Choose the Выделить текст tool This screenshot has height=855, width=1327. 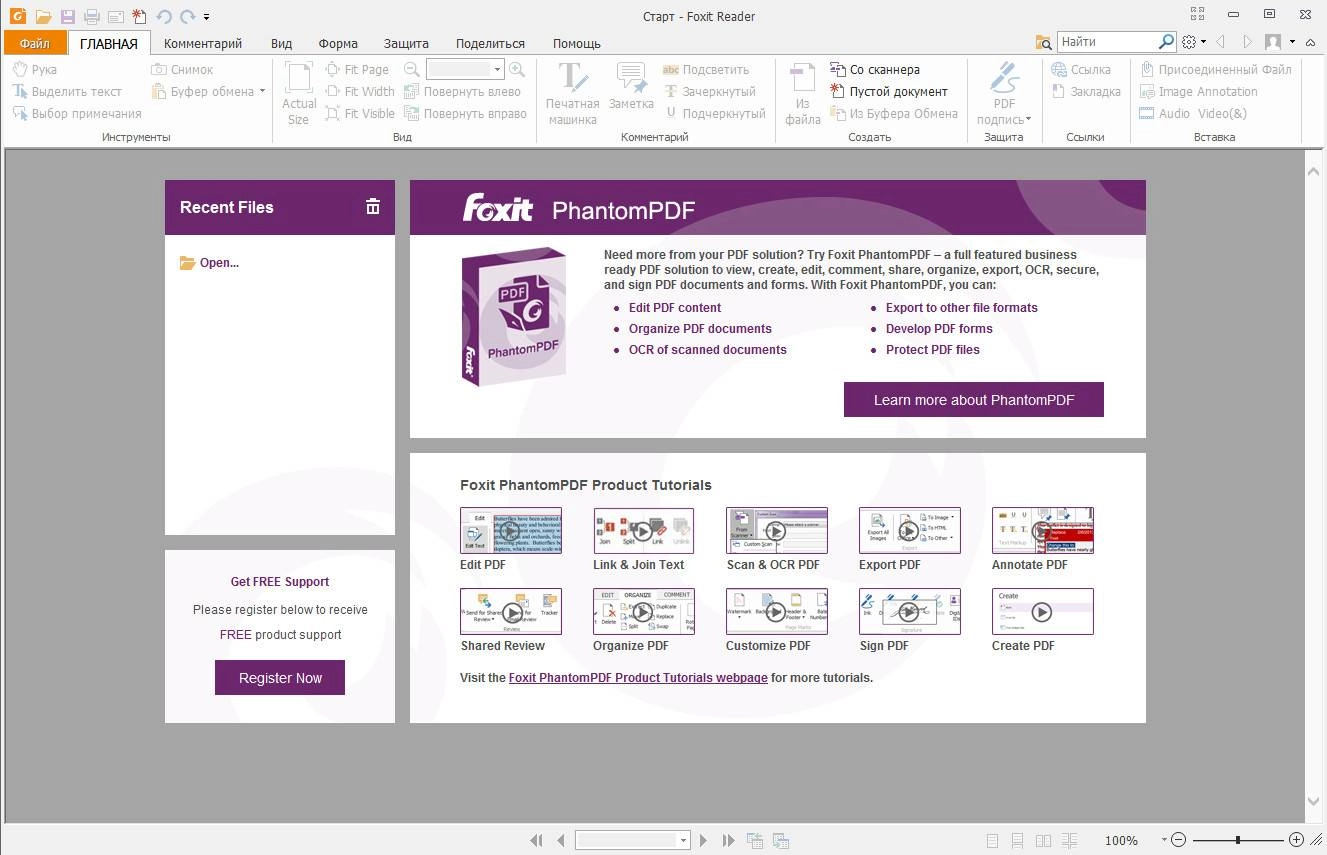tap(67, 91)
